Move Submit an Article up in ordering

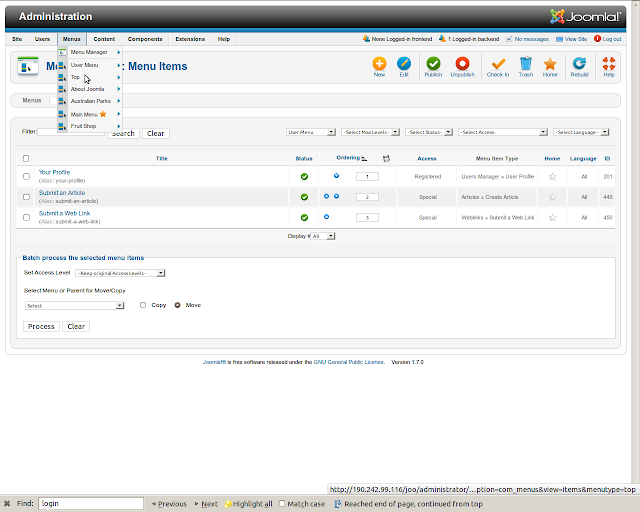326,196
